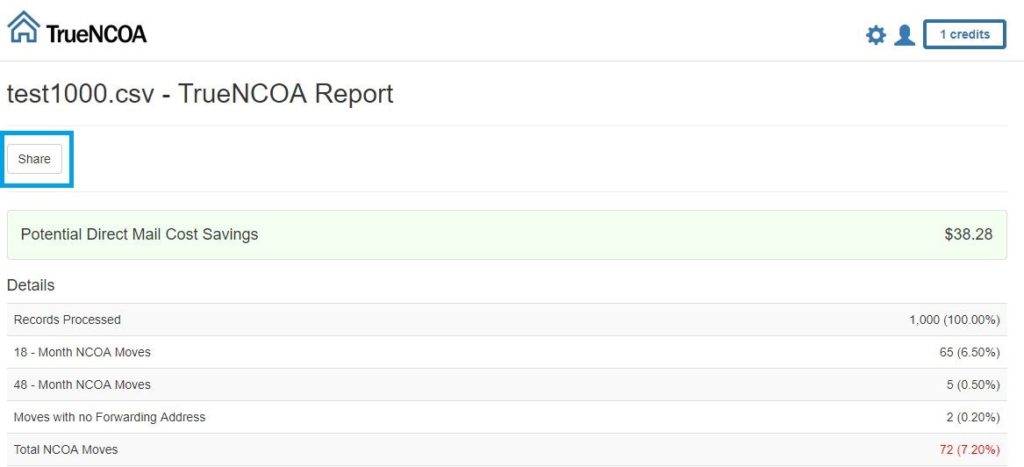Viewport: 1024px width, 467px height.
Task: Select Moves with no Forwarding Address label
Action: point(110,417)
